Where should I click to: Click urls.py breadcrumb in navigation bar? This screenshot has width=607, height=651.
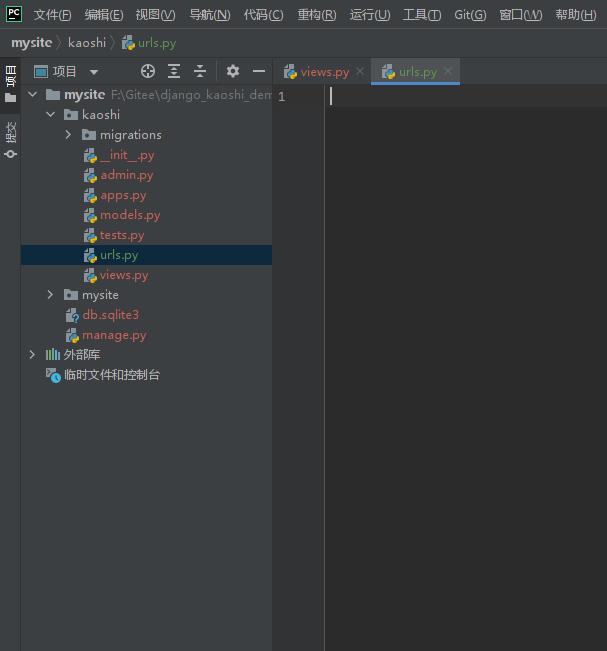point(149,43)
